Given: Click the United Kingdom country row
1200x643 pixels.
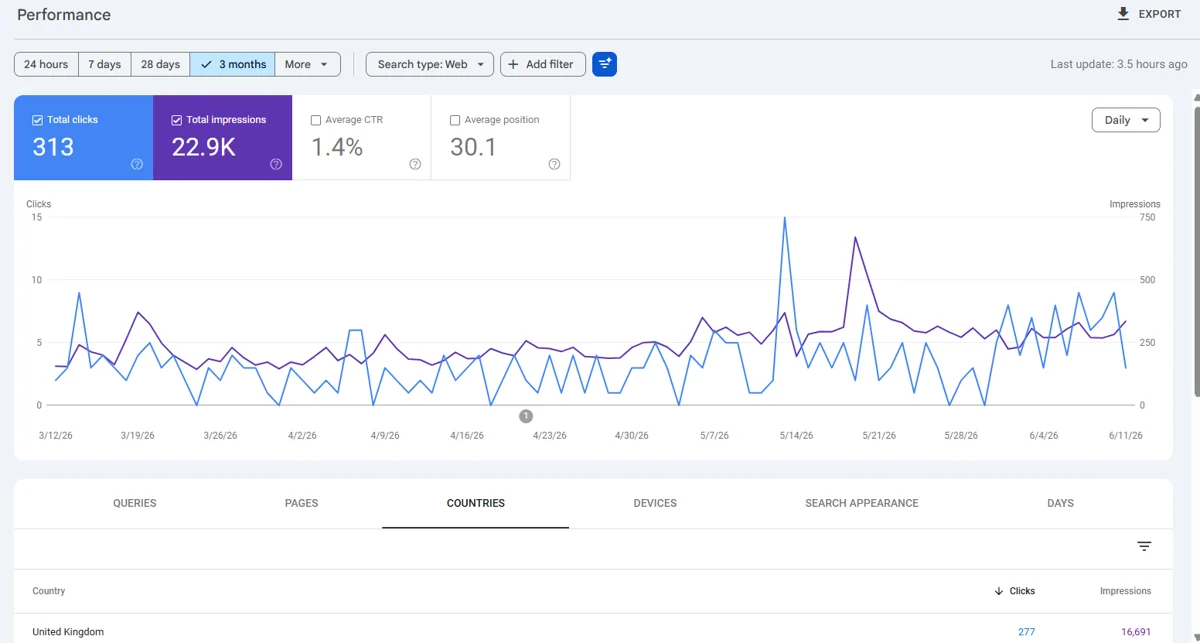Looking at the screenshot, I should [x=593, y=631].
